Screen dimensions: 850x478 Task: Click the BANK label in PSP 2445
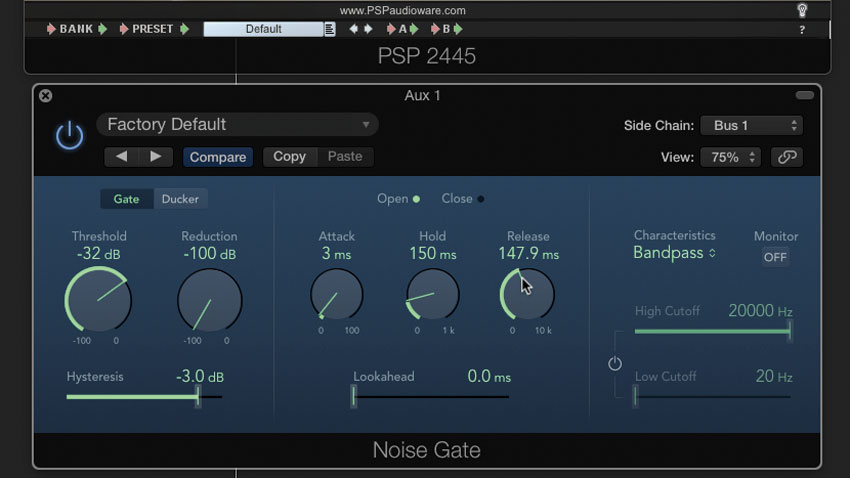76,29
